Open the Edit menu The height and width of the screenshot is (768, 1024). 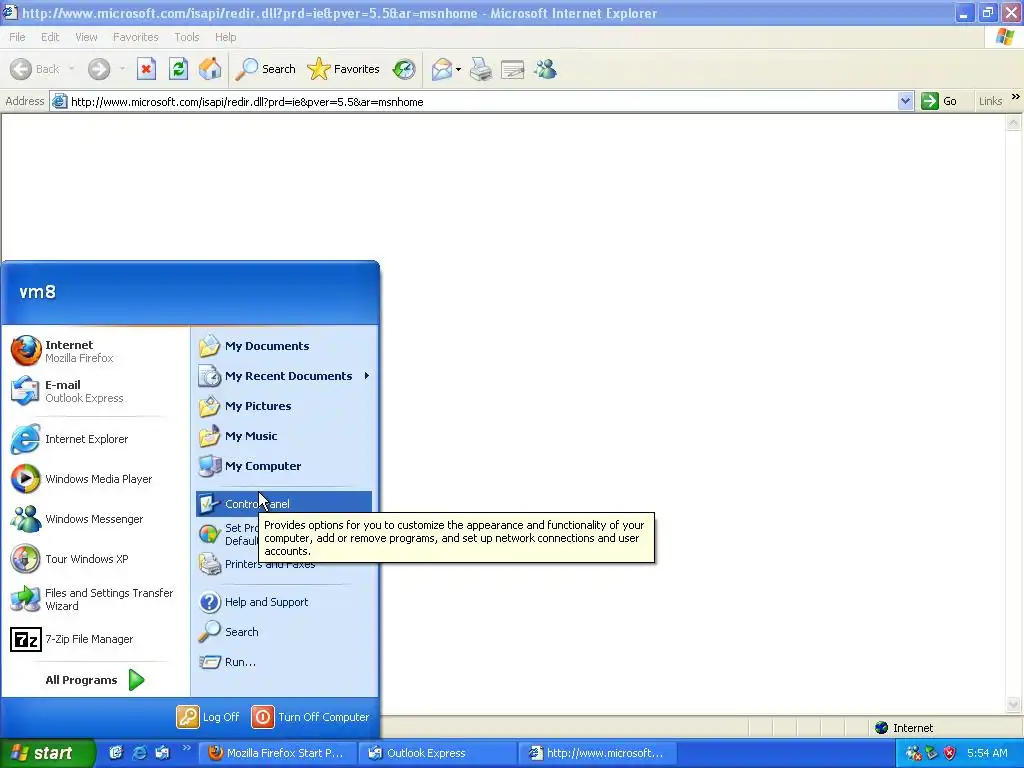click(x=50, y=37)
